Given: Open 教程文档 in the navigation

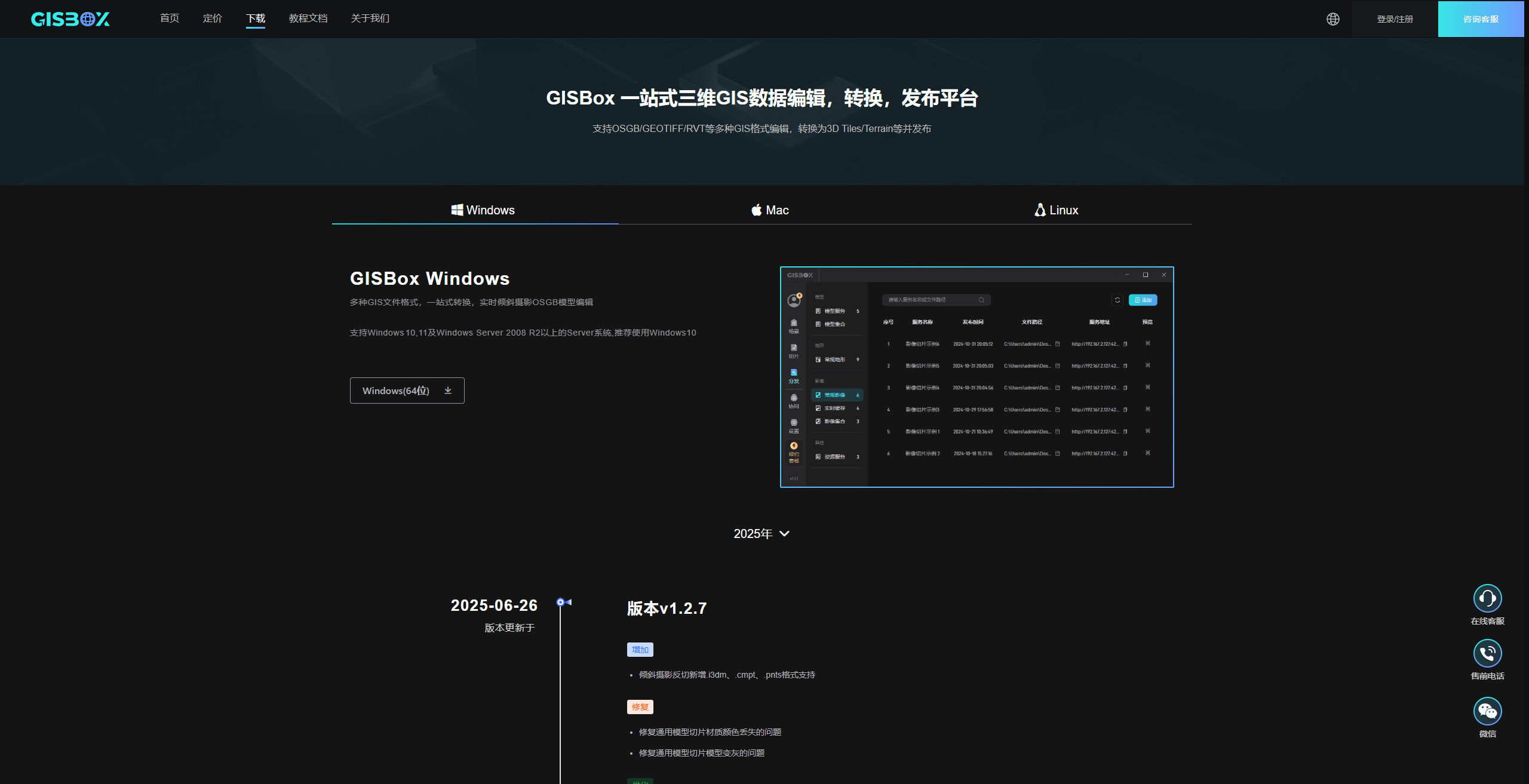Looking at the screenshot, I should 308,19.
